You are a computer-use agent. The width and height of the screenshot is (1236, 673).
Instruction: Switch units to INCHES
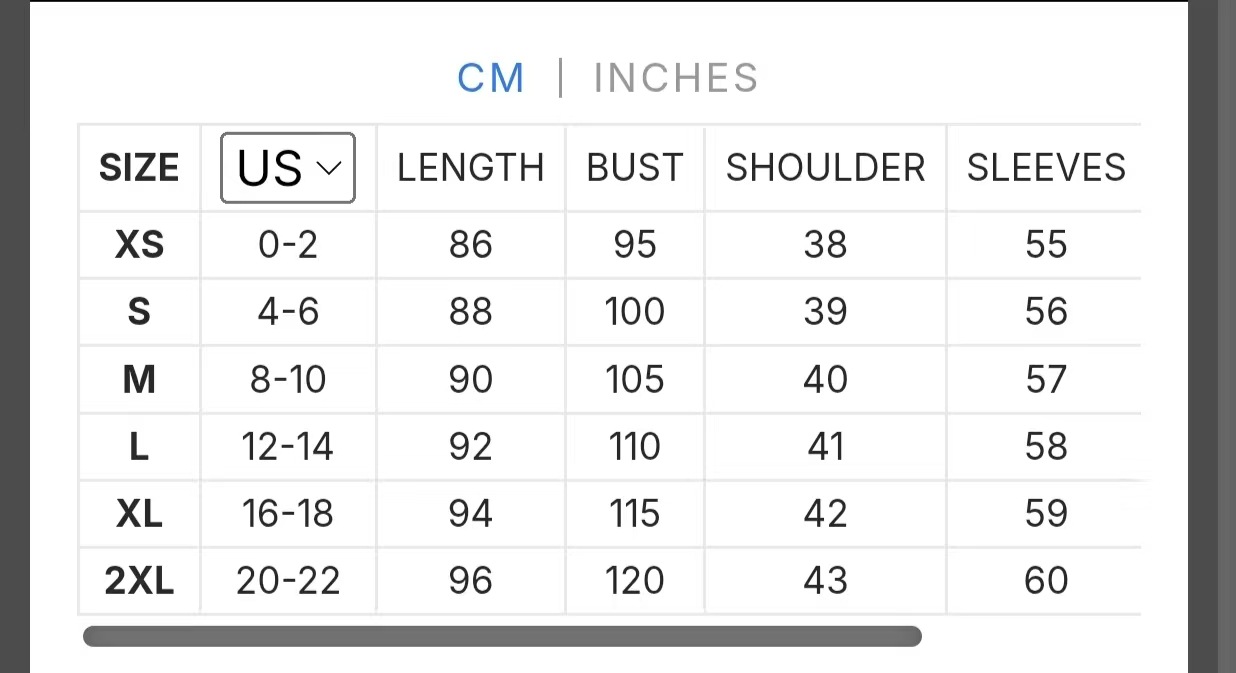(x=676, y=78)
